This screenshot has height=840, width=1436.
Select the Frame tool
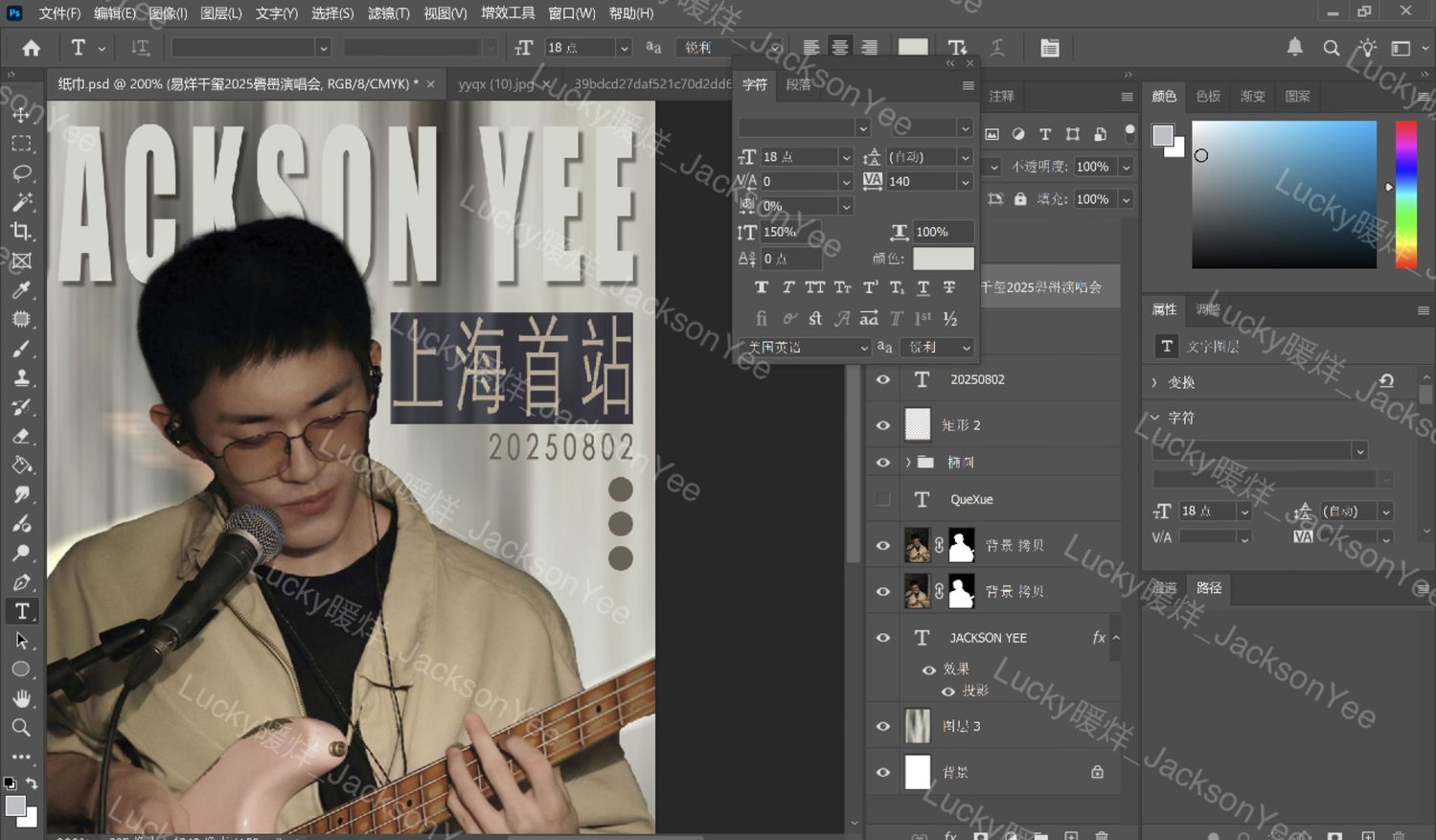(21, 261)
